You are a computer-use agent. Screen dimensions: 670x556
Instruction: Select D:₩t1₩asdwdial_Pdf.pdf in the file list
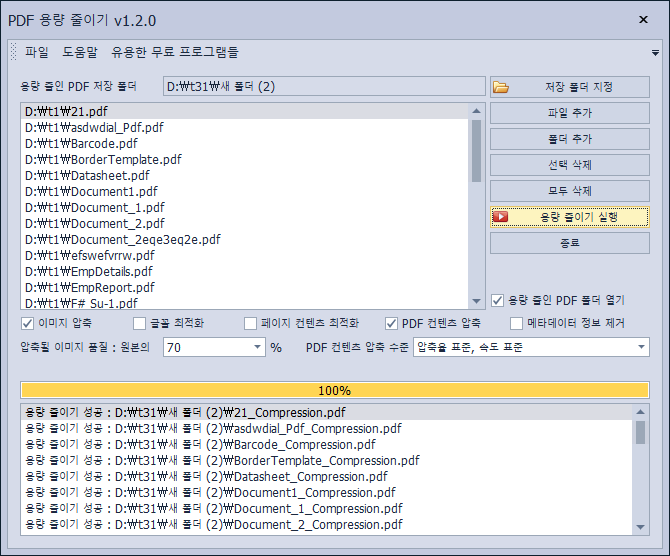click(245, 127)
